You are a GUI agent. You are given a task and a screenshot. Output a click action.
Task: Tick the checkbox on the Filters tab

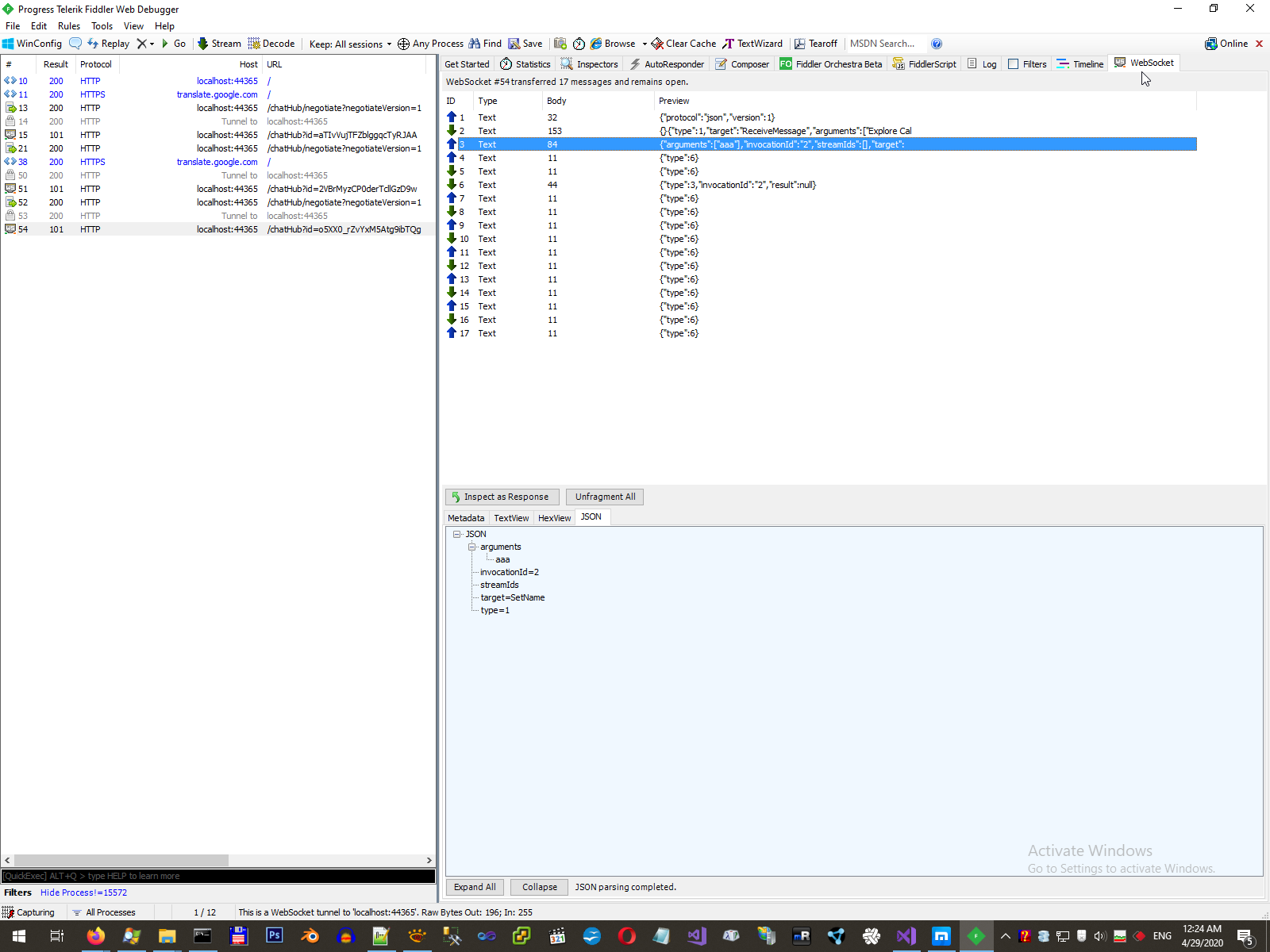coord(1013,64)
